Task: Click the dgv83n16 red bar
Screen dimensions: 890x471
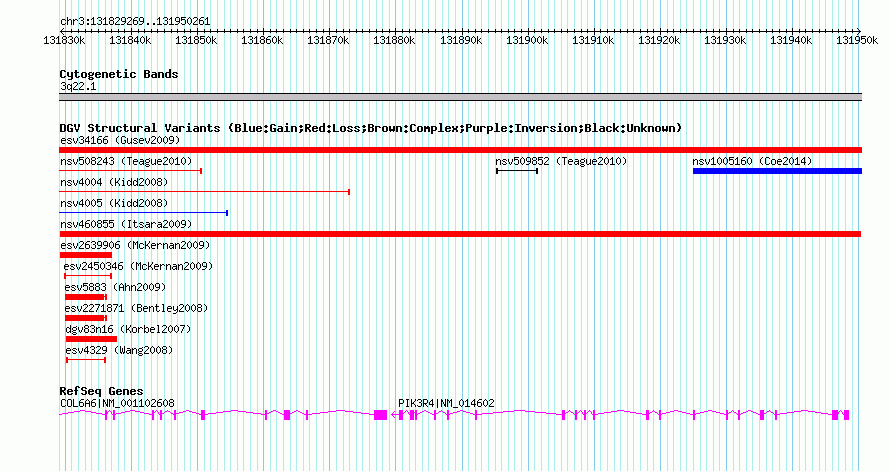Action: click(x=91, y=339)
